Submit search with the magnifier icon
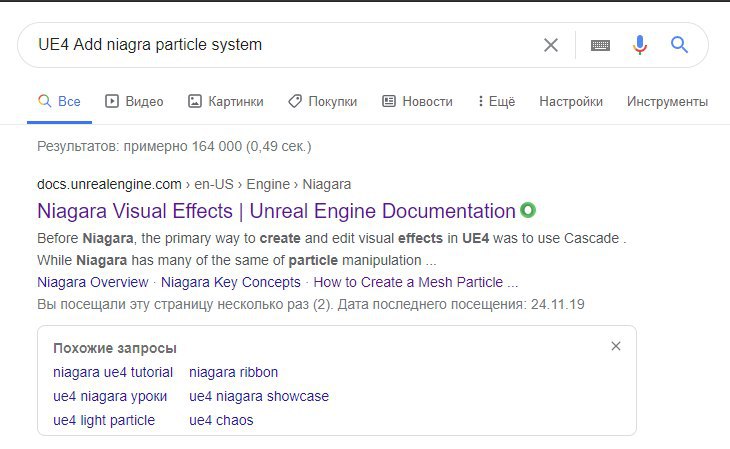 click(x=679, y=45)
